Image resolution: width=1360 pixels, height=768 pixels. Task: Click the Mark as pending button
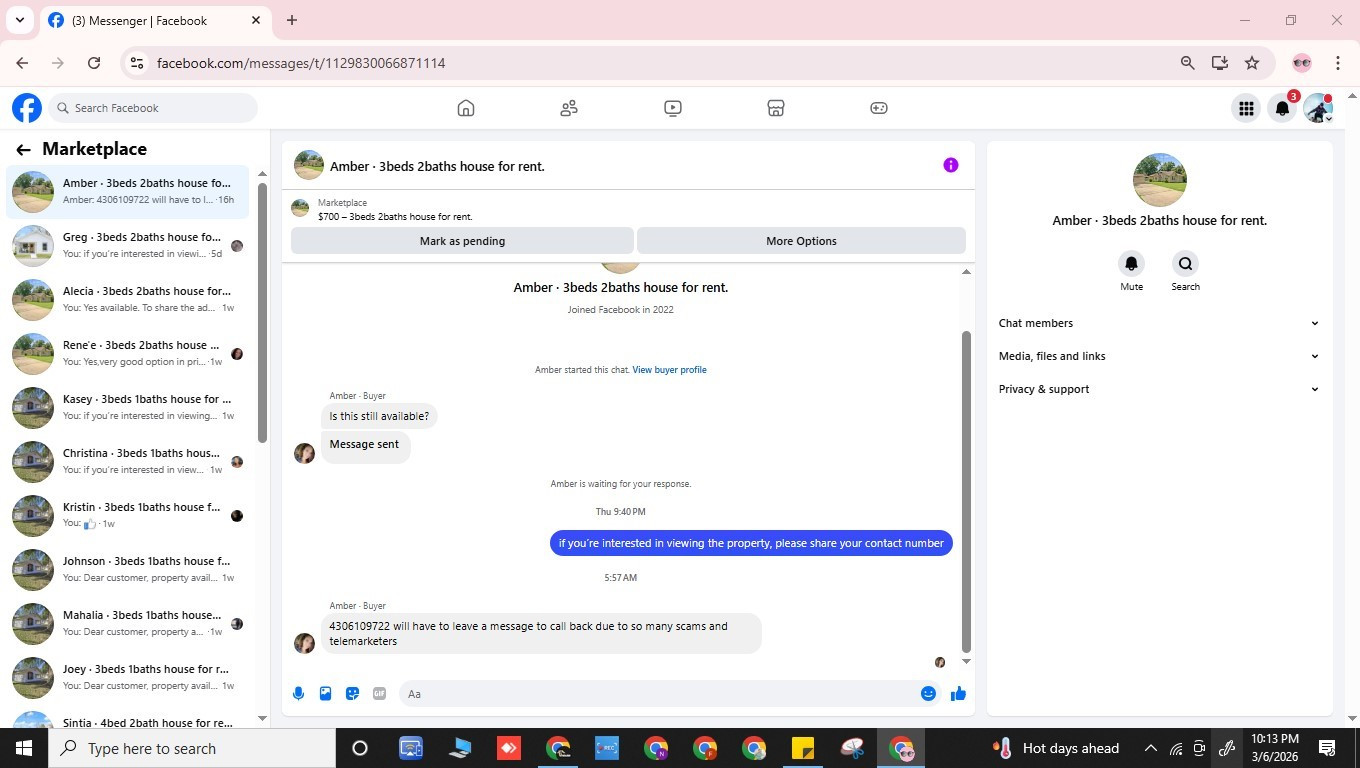462,241
